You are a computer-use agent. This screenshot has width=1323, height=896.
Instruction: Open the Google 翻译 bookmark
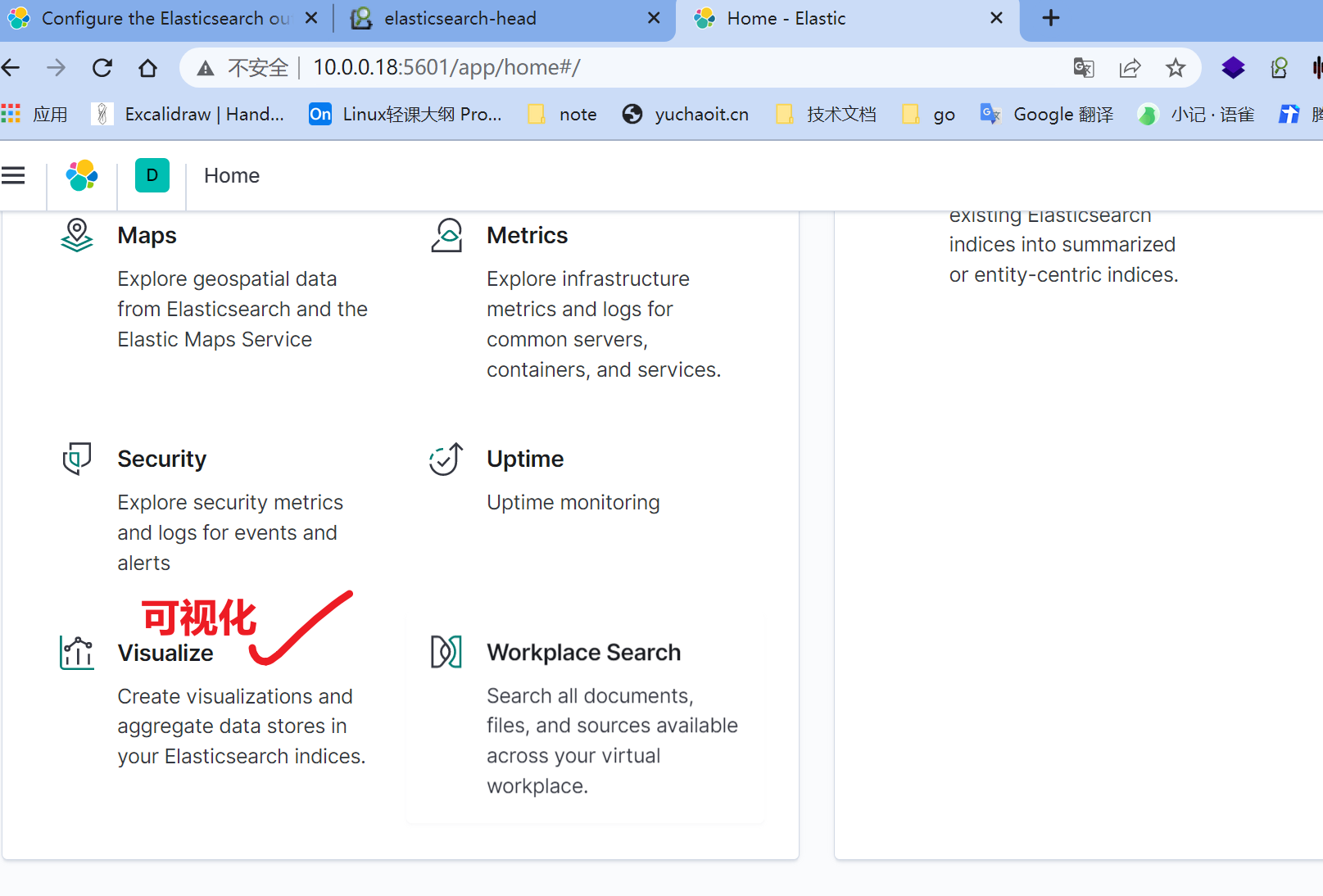coord(1048,114)
